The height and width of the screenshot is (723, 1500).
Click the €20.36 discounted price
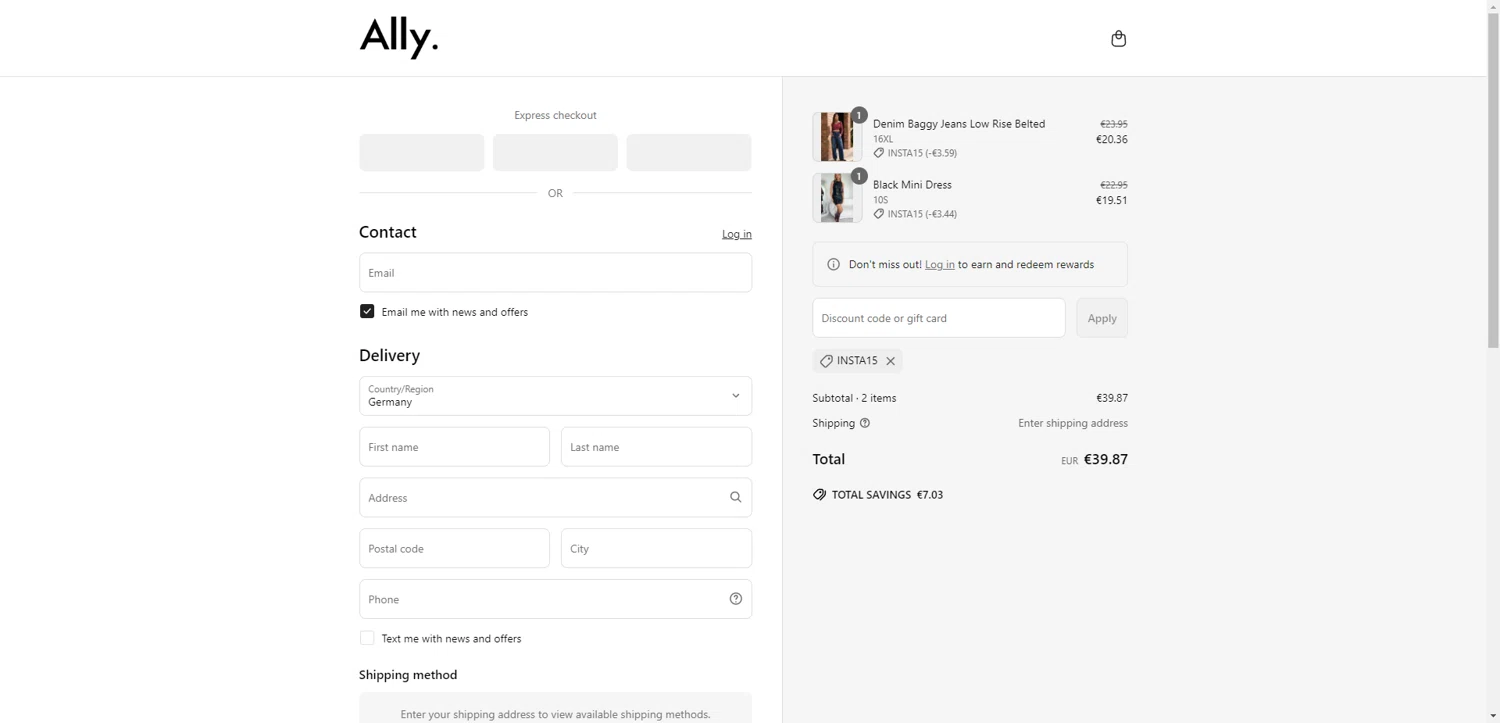pyautogui.click(x=1112, y=140)
